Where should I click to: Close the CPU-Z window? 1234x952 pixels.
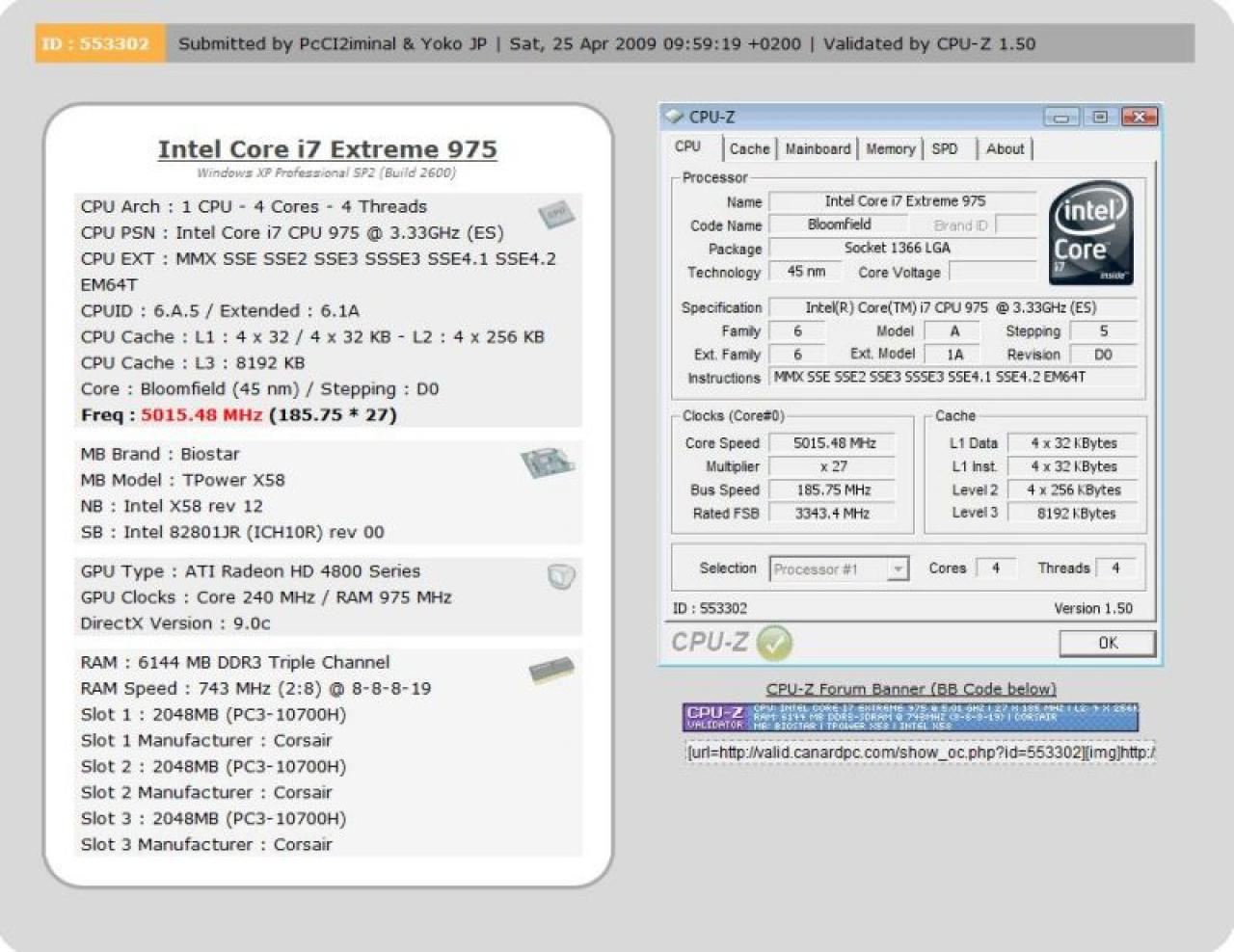tap(1139, 117)
